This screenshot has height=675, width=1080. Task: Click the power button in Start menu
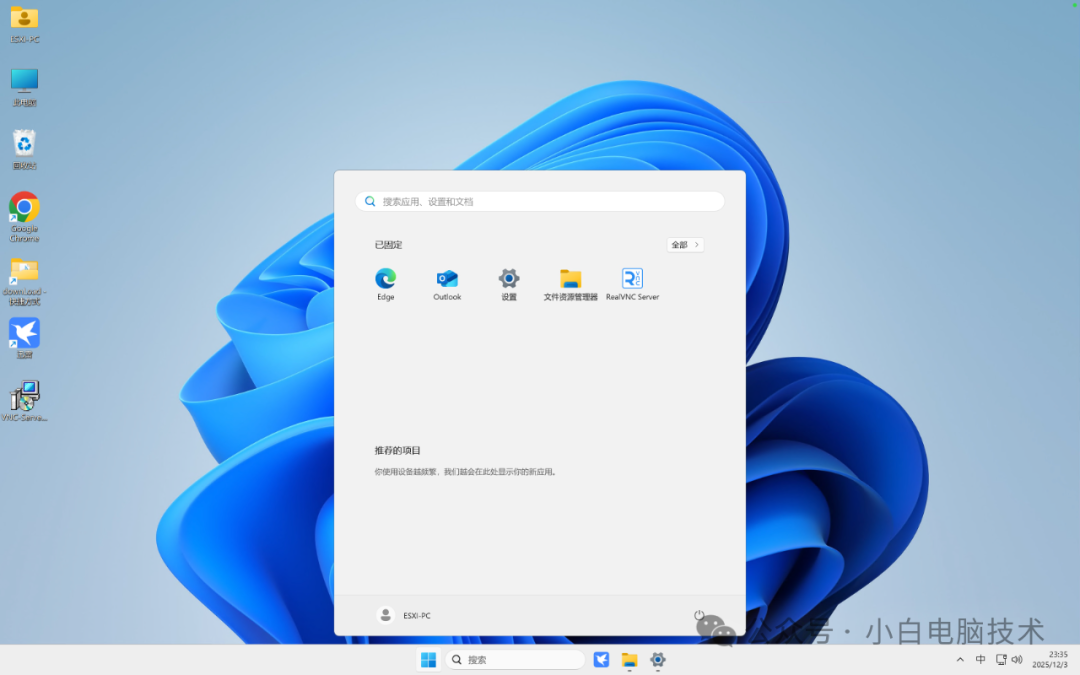(x=699, y=615)
